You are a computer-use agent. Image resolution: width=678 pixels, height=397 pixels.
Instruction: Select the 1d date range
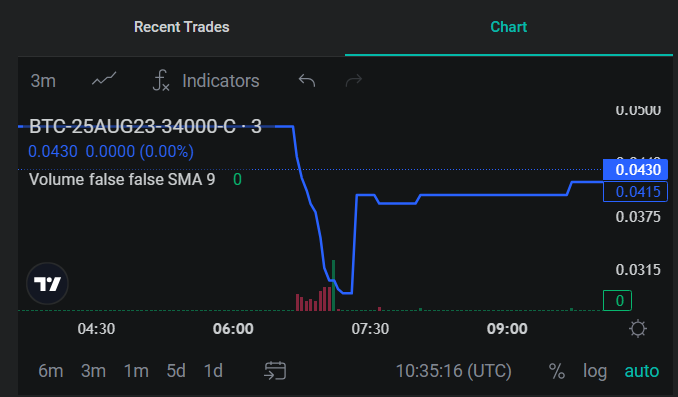tap(213, 371)
